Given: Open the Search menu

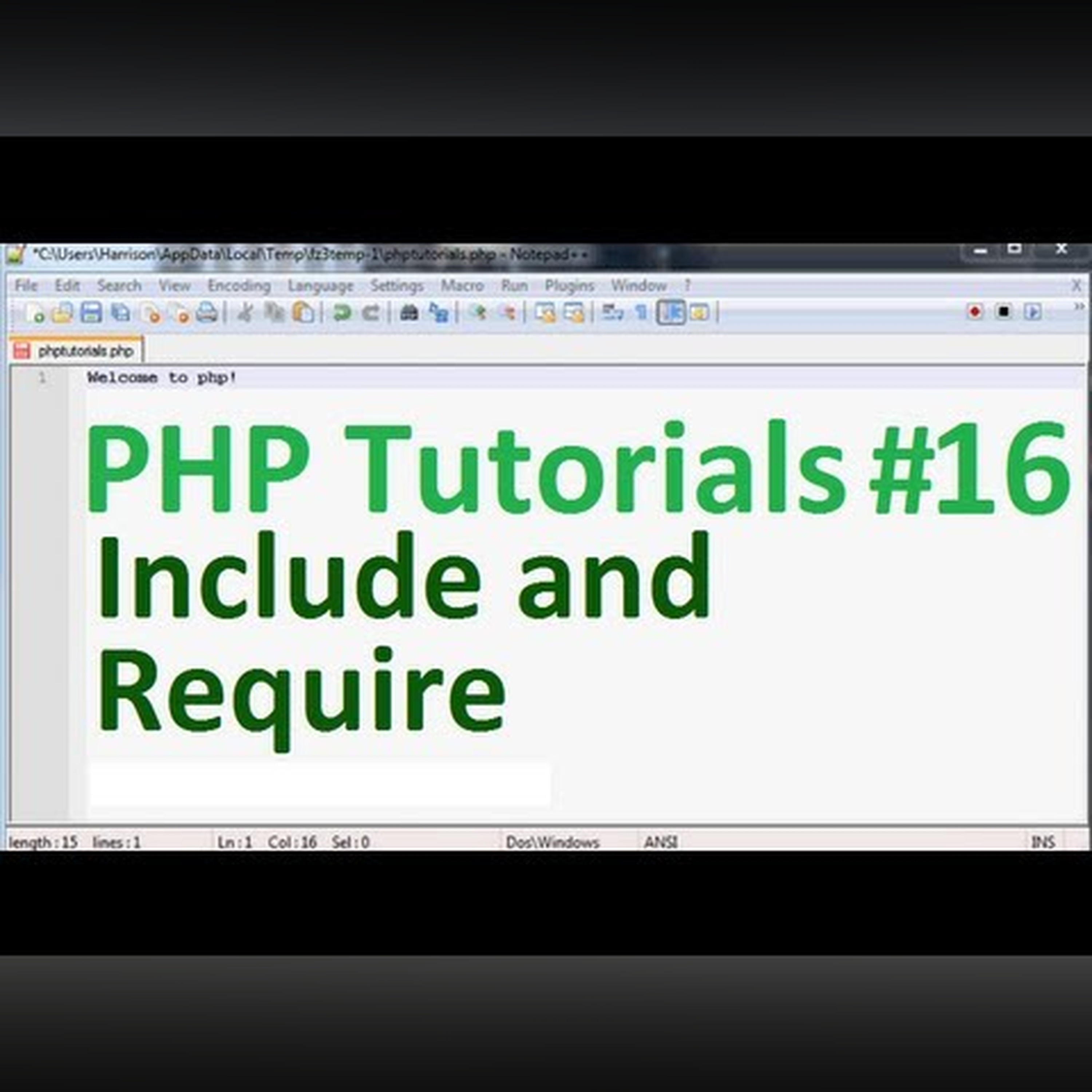Looking at the screenshot, I should (119, 285).
